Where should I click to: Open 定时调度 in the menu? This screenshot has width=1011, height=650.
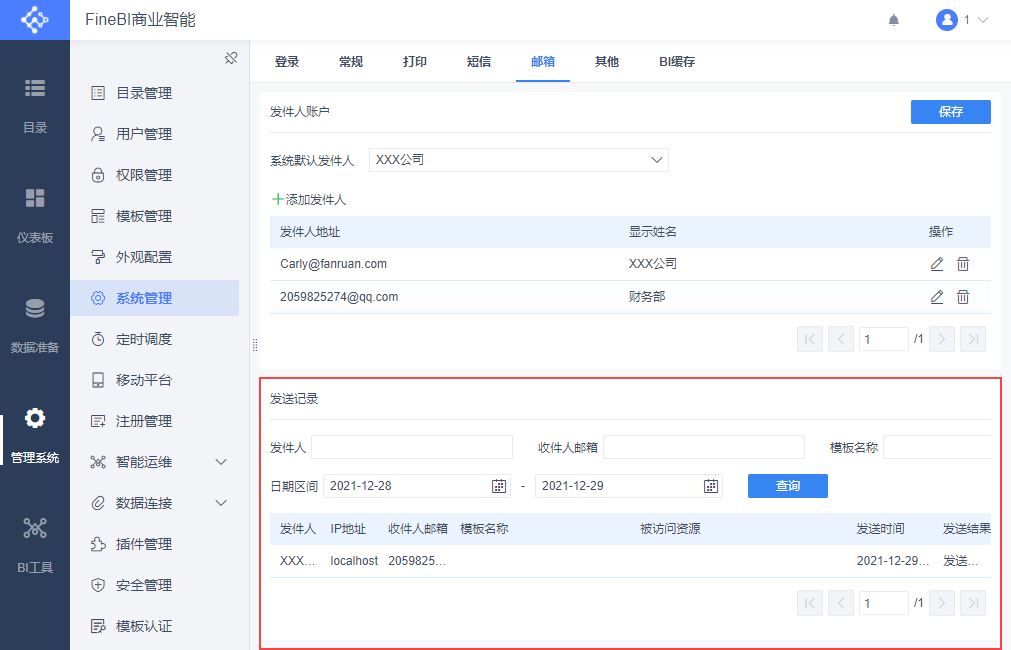(155, 339)
